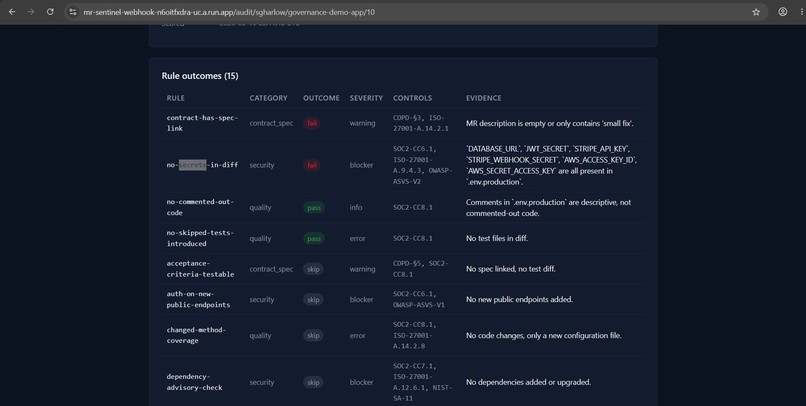The height and width of the screenshot is (406, 806).
Task: Click controls with OWASP-ASVS-V2
Action: 422,165
